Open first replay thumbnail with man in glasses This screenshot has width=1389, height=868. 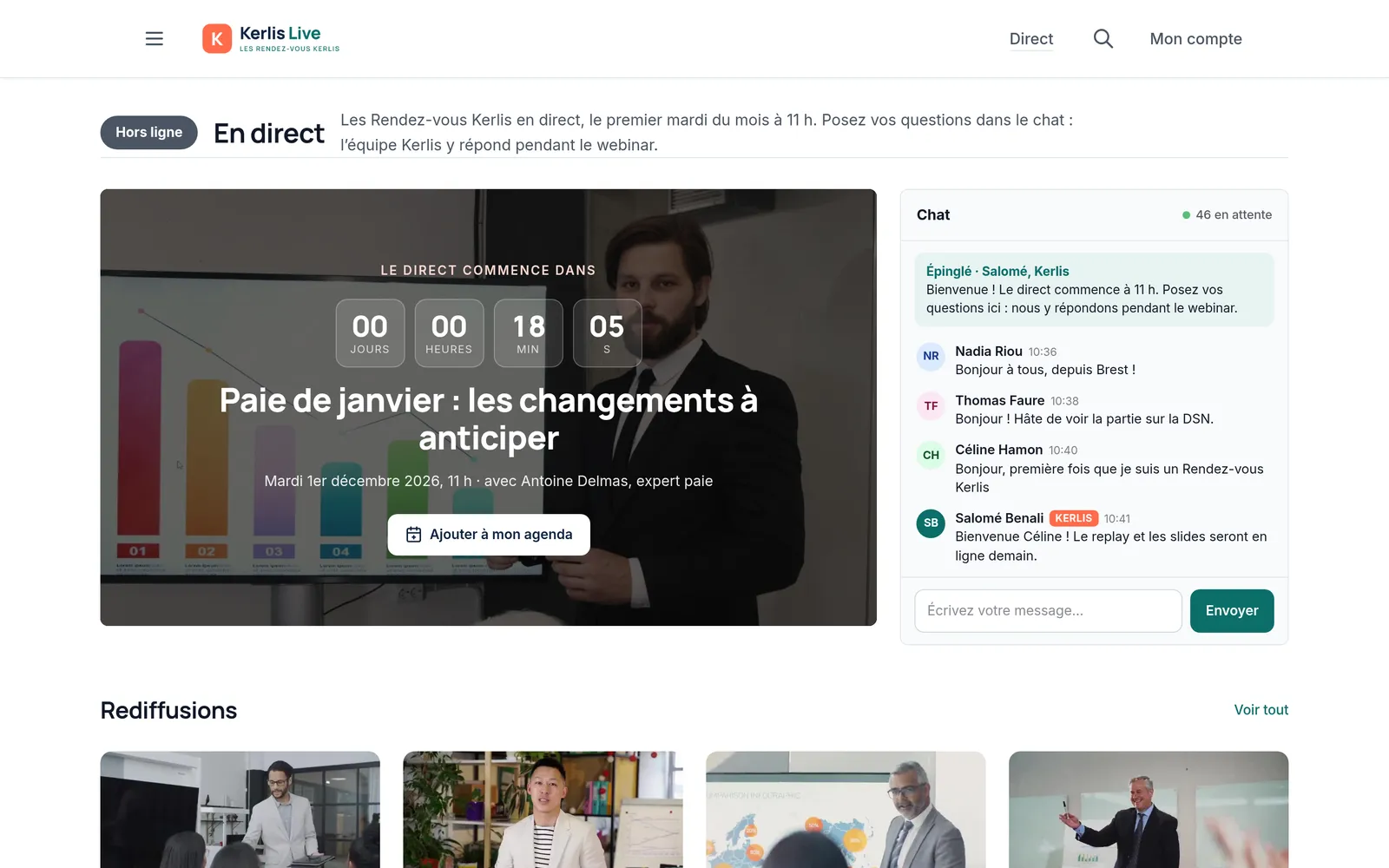point(240,809)
